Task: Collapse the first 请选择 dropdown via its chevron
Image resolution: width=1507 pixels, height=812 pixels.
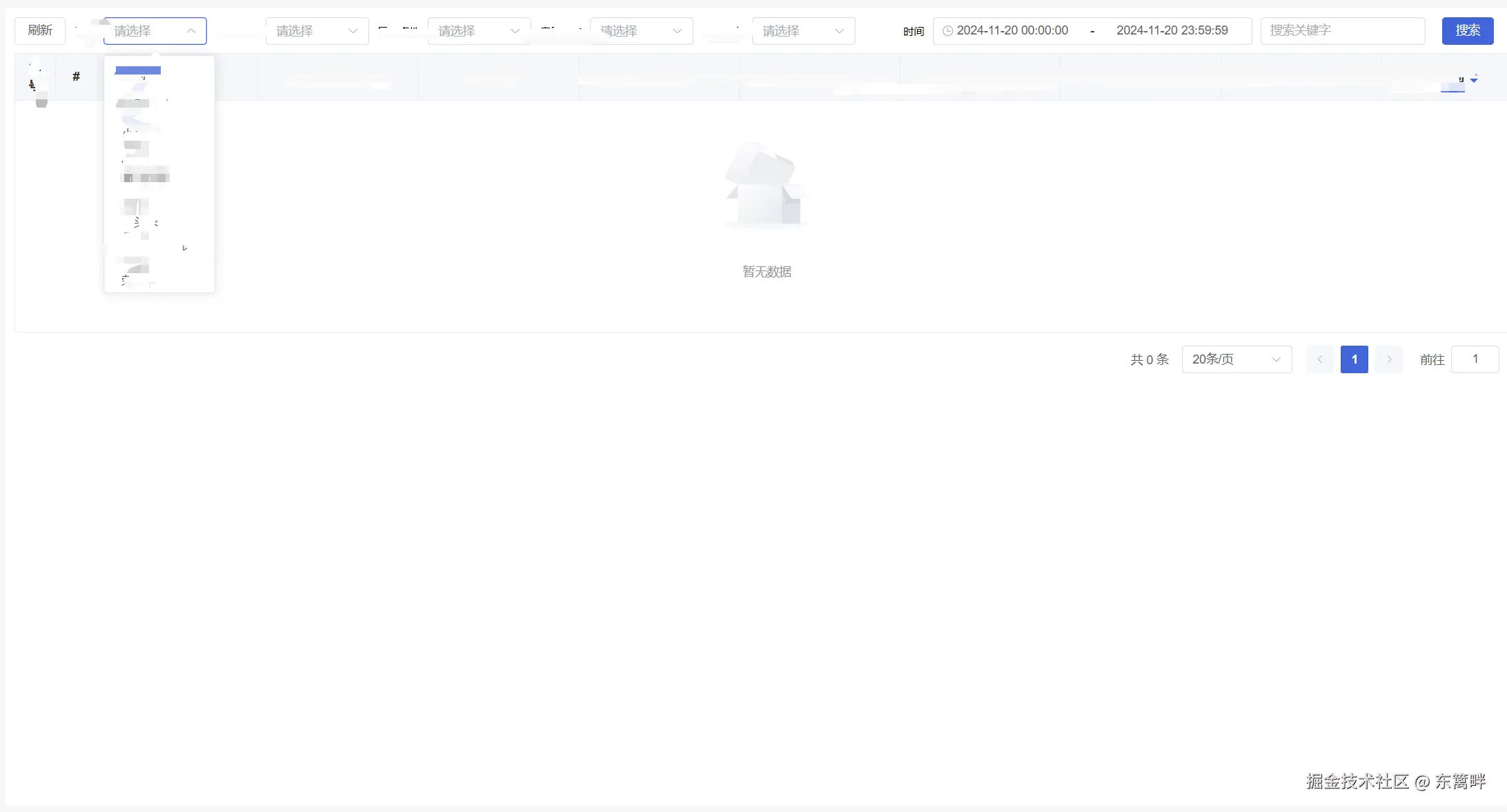Action: [x=191, y=30]
